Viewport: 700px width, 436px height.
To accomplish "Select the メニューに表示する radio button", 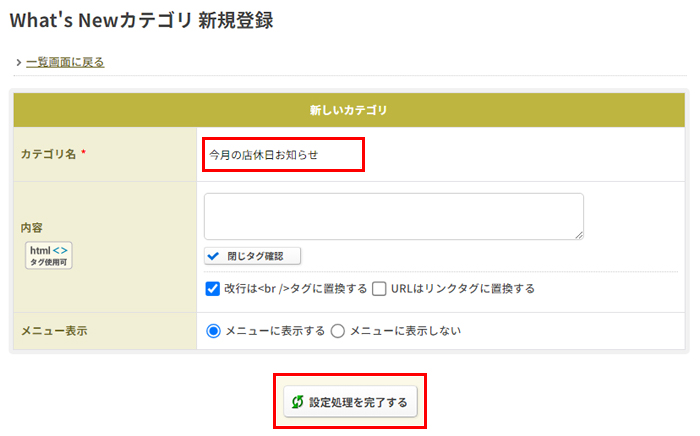I will coord(213,331).
